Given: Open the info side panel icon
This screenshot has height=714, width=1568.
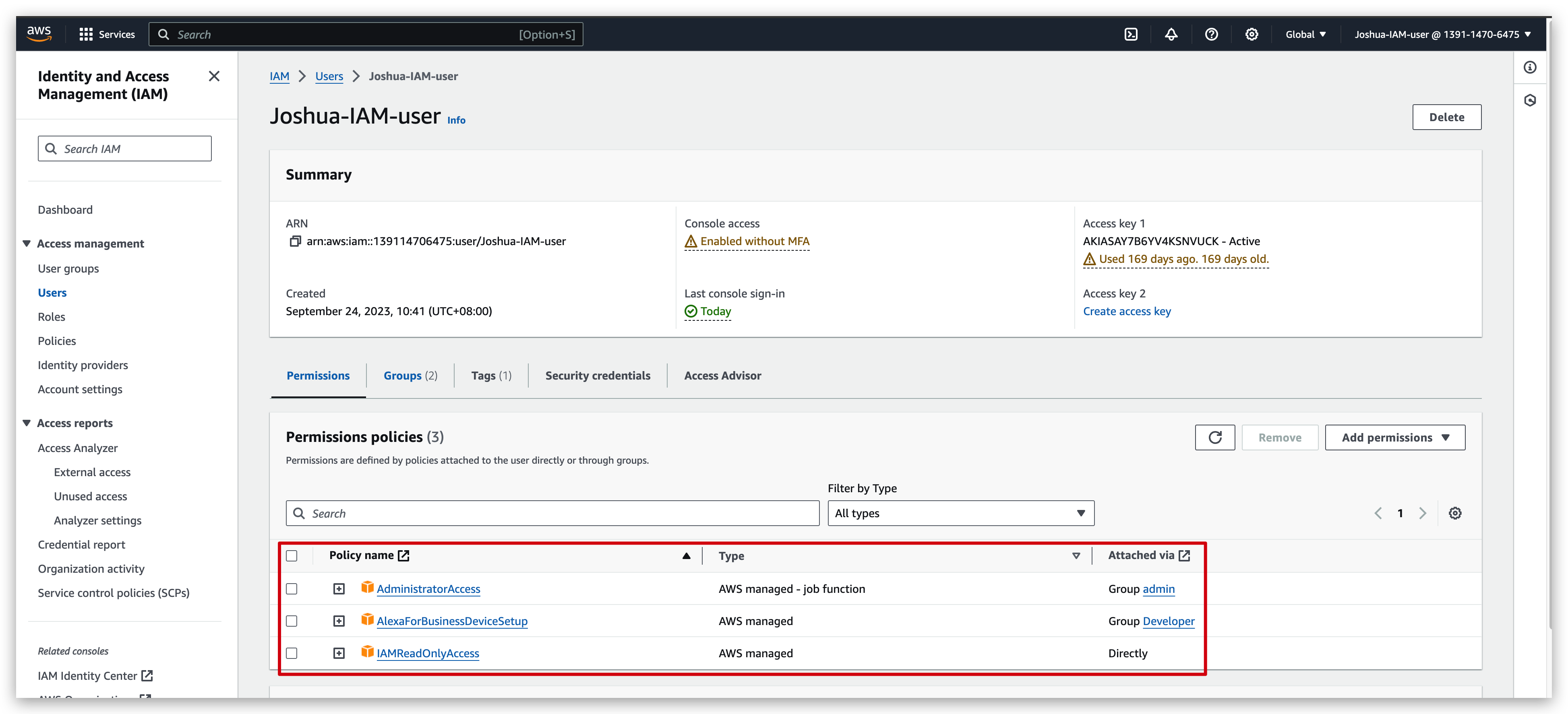Looking at the screenshot, I should (1531, 67).
